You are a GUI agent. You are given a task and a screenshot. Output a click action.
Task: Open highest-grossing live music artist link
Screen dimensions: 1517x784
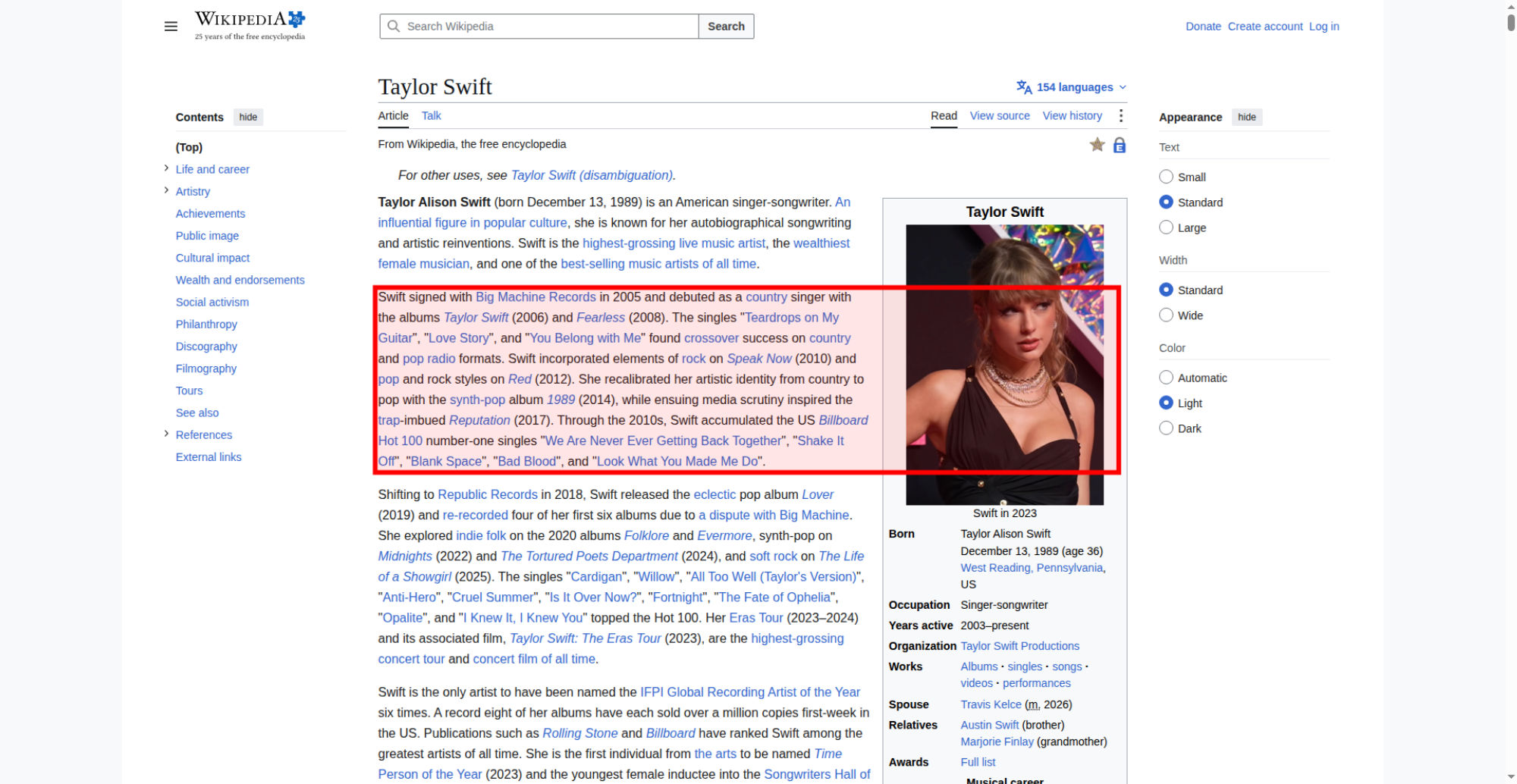point(674,243)
